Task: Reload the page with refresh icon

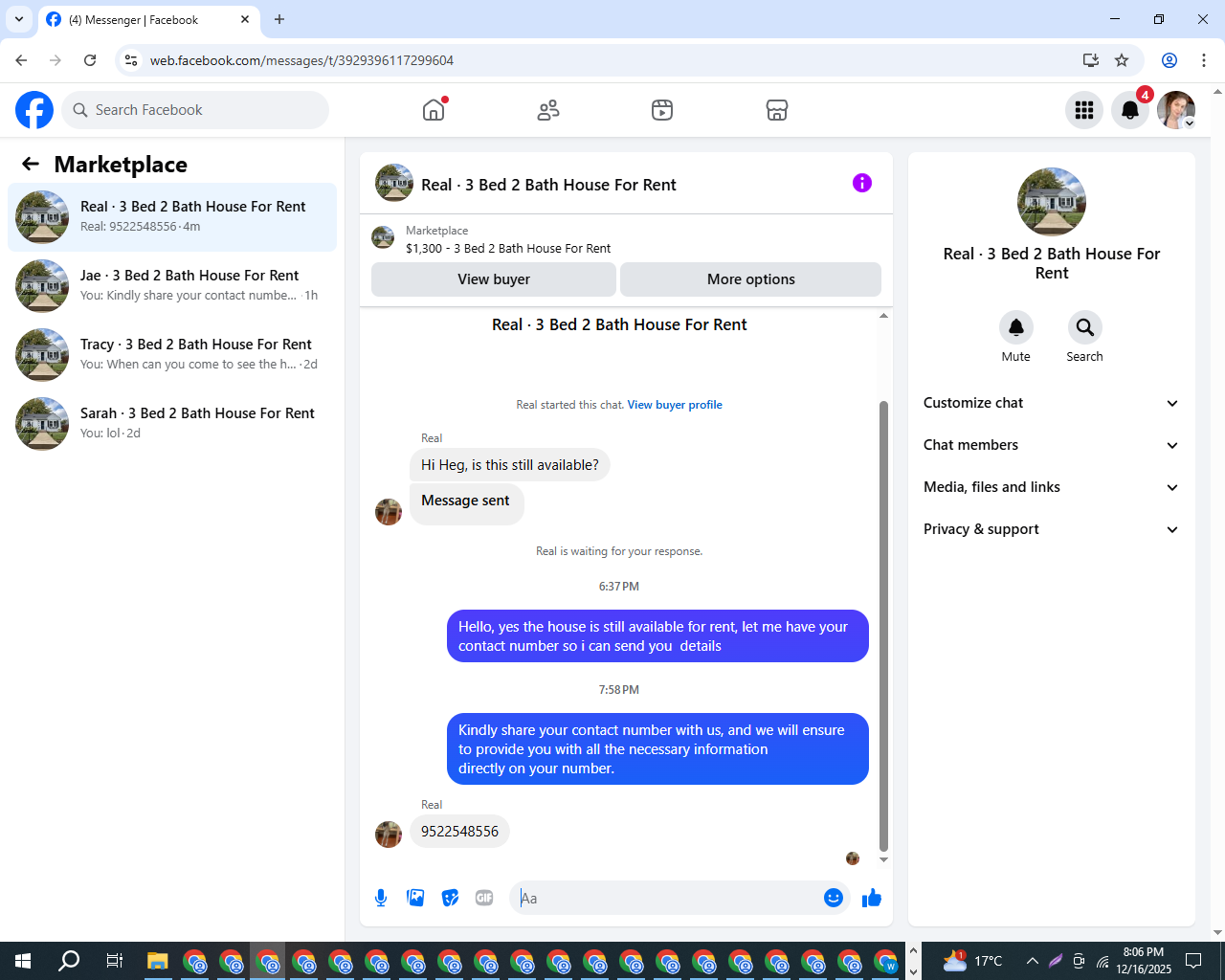Action: click(x=90, y=60)
